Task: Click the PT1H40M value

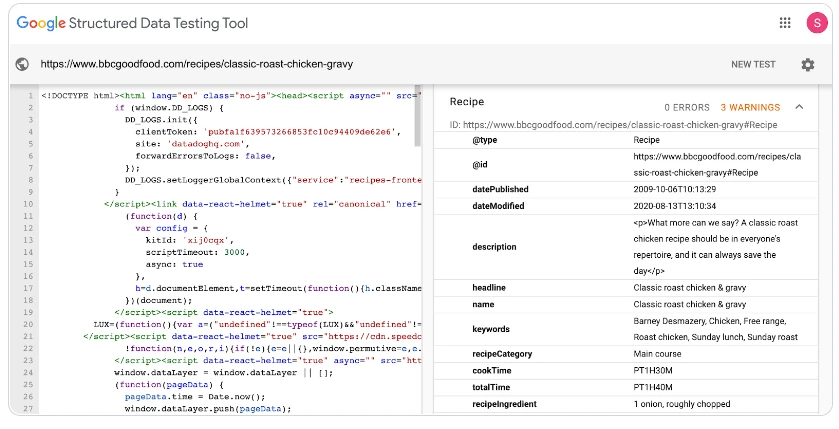Action: click(653, 387)
